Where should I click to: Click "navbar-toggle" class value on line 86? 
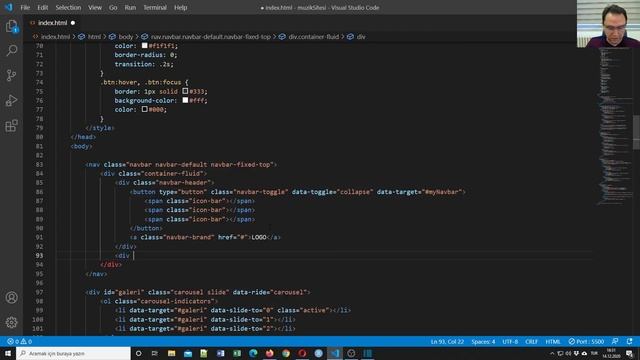click(261, 192)
